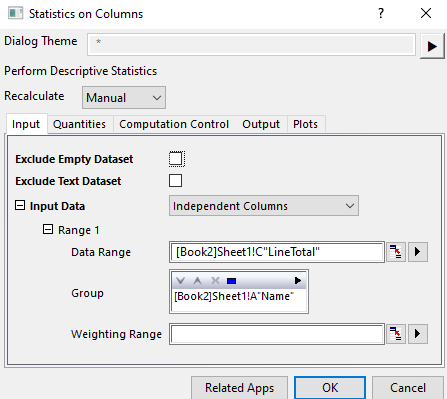Switch to the Quantities tab
The width and height of the screenshot is (447, 399).
point(79,124)
